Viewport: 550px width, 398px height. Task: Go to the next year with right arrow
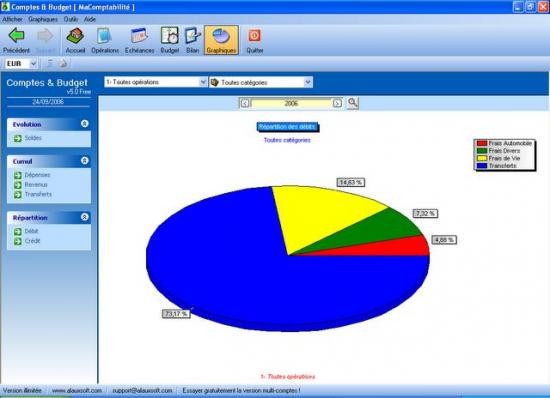click(x=337, y=103)
